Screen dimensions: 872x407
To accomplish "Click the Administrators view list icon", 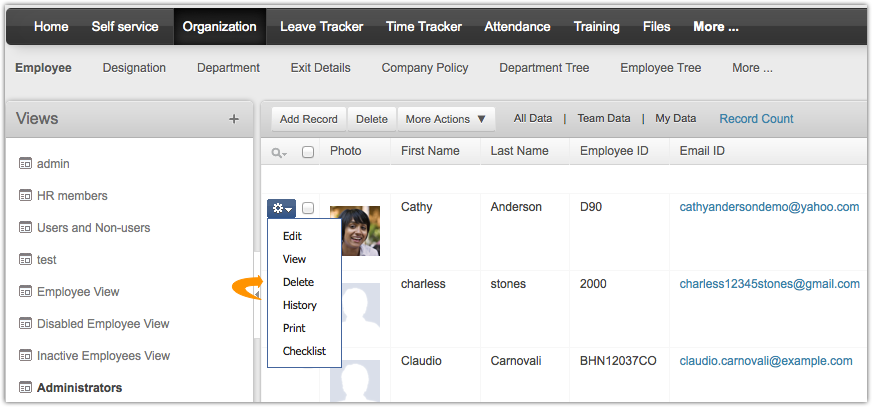I will (x=25, y=387).
